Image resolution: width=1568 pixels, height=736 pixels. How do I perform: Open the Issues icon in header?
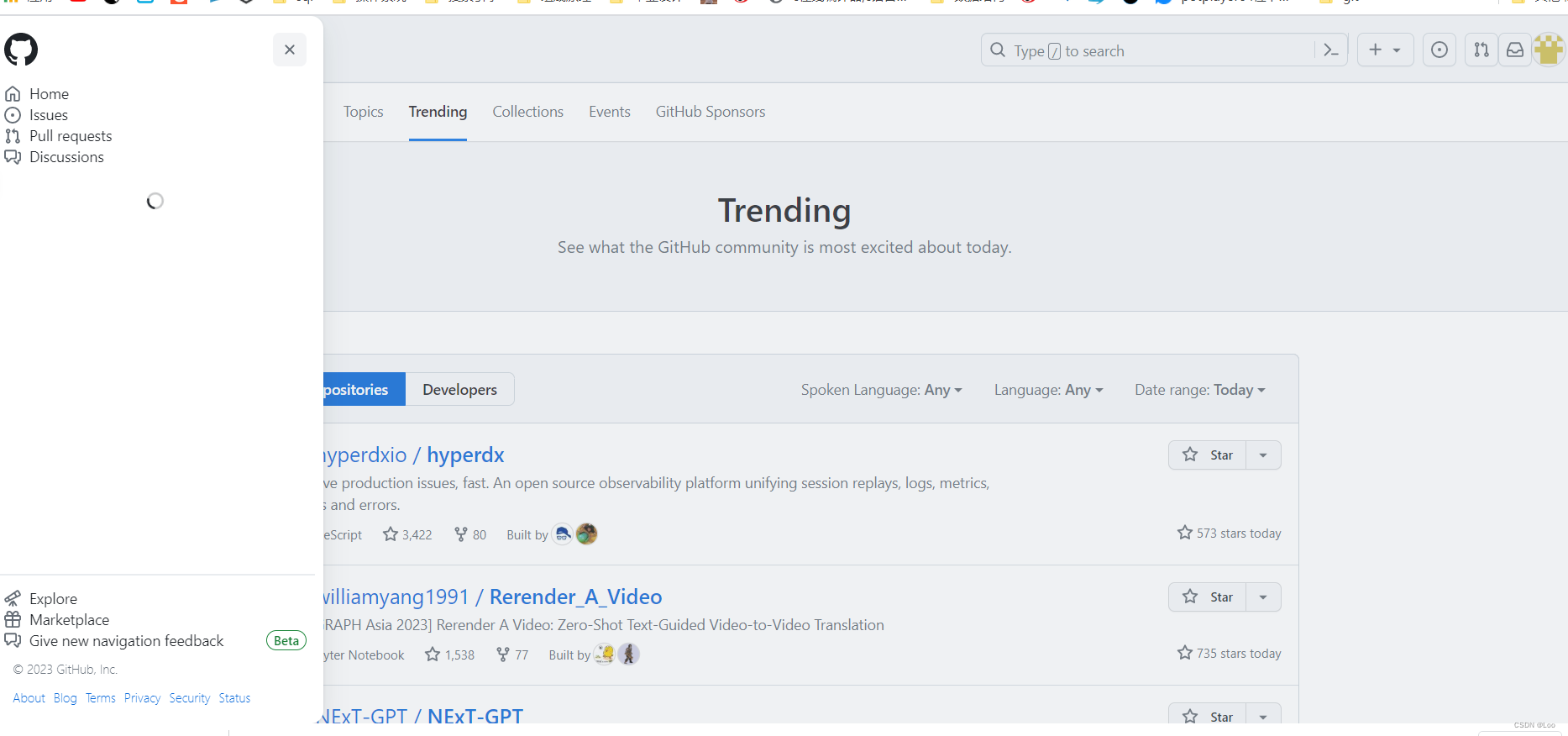tap(1440, 50)
